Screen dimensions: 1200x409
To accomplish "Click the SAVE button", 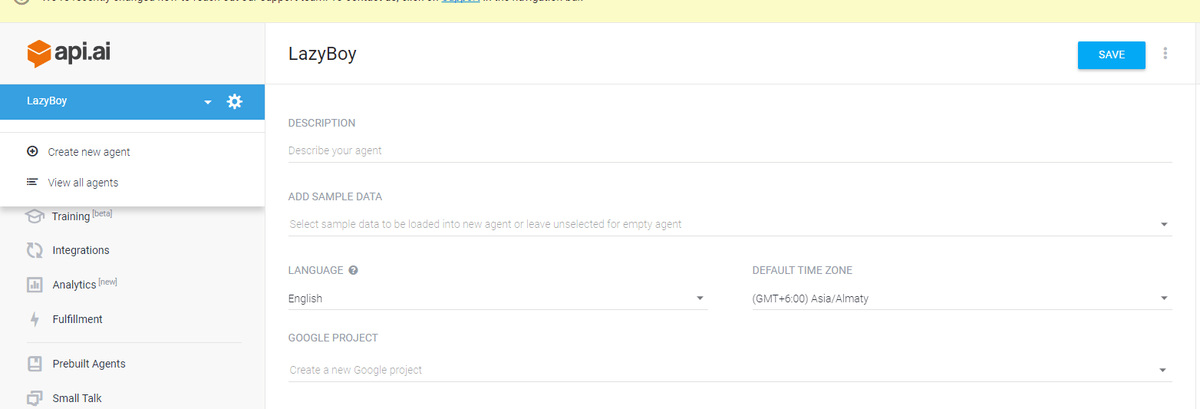I will (x=1111, y=55).
